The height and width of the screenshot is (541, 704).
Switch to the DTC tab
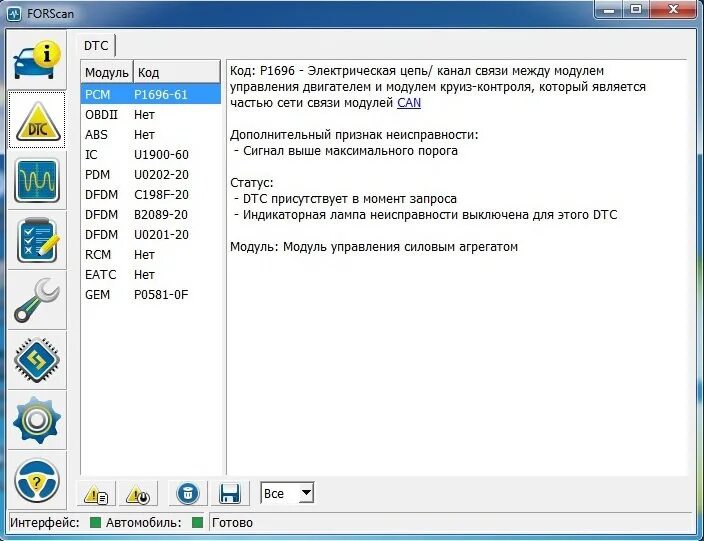(x=97, y=45)
